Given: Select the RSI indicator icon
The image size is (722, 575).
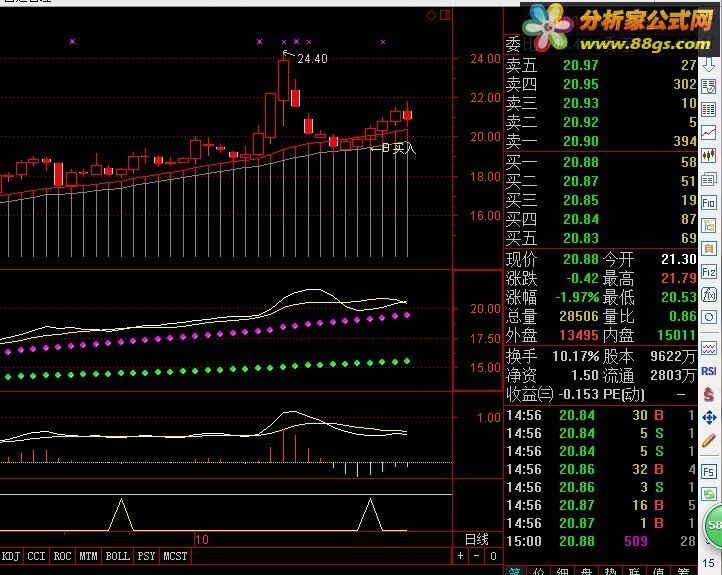Looking at the screenshot, I should pyautogui.click(x=709, y=371).
